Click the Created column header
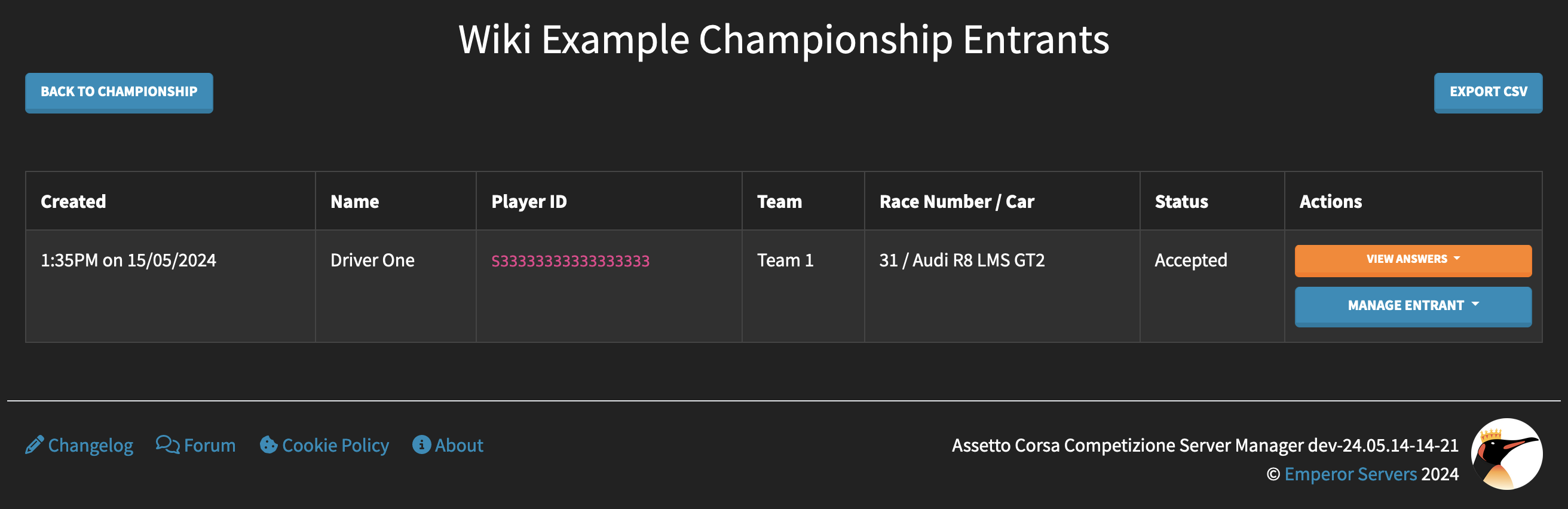The width and height of the screenshot is (1568, 509). pos(73,201)
